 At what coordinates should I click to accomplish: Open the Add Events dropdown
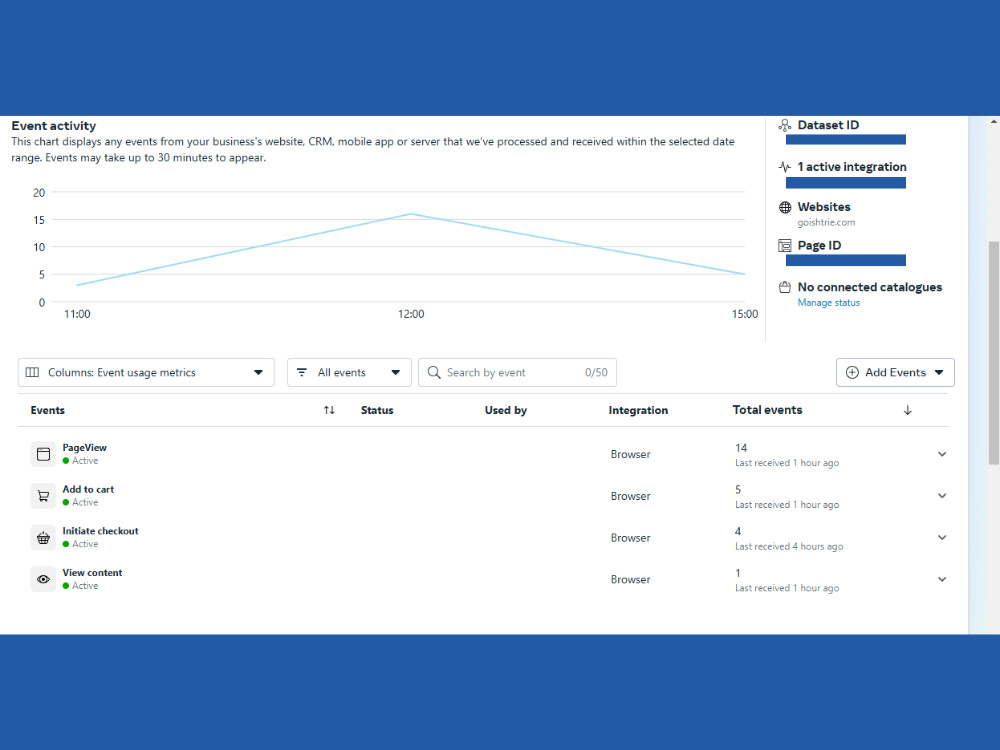coord(895,372)
